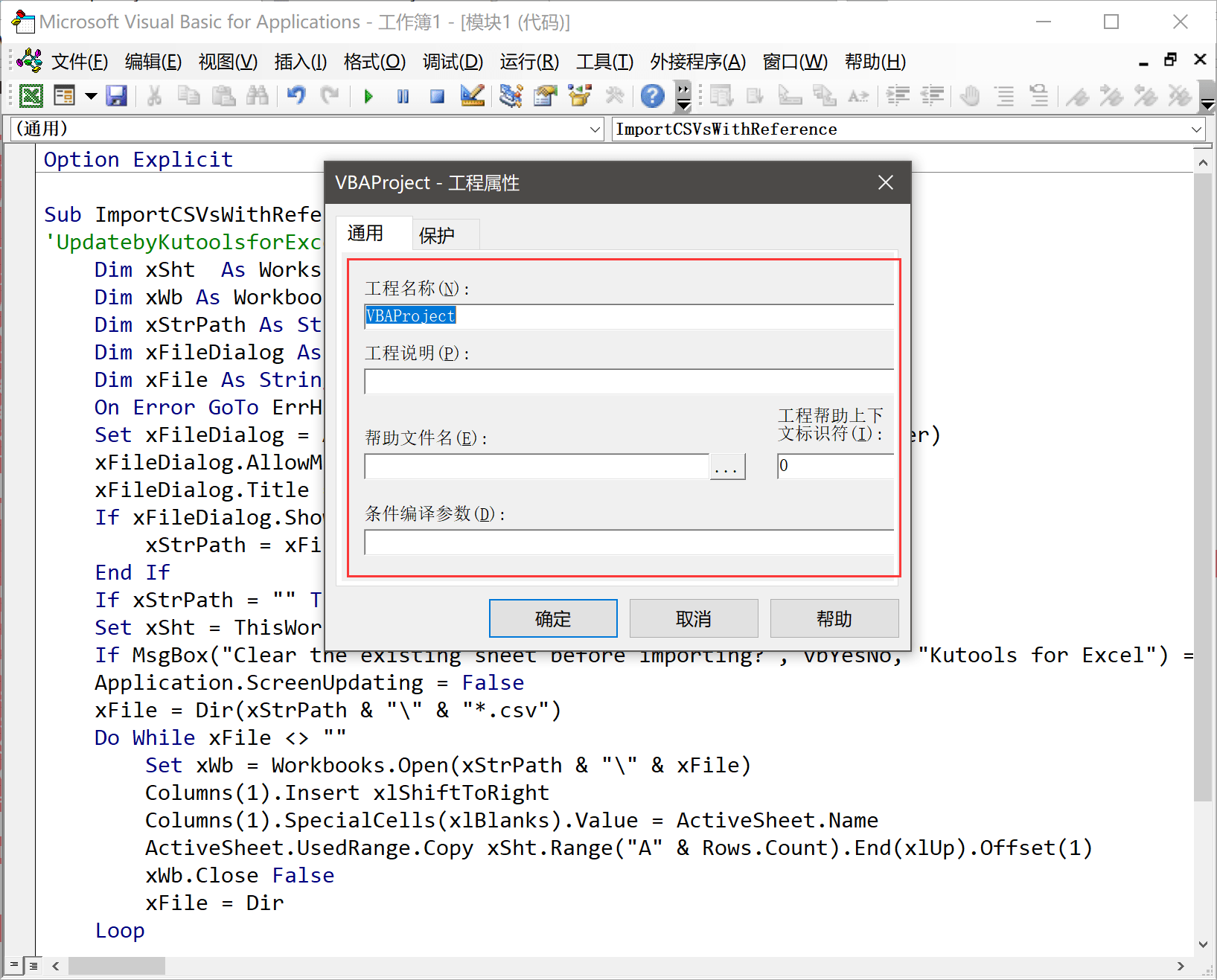Open the 运行(R) menu
The height and width of the screenshot is (980, 1217).
[x=529, y=62]
